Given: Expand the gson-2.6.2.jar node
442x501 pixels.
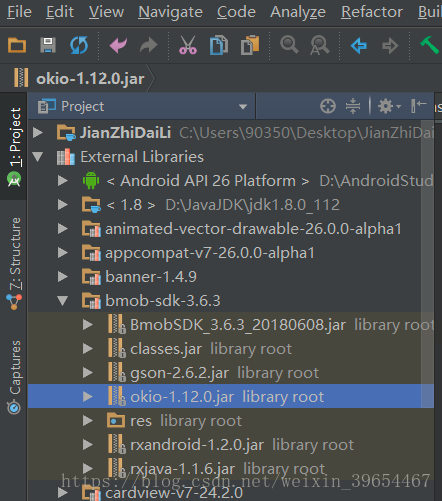Looking at the screenshot, I should (x=88, y=372).
